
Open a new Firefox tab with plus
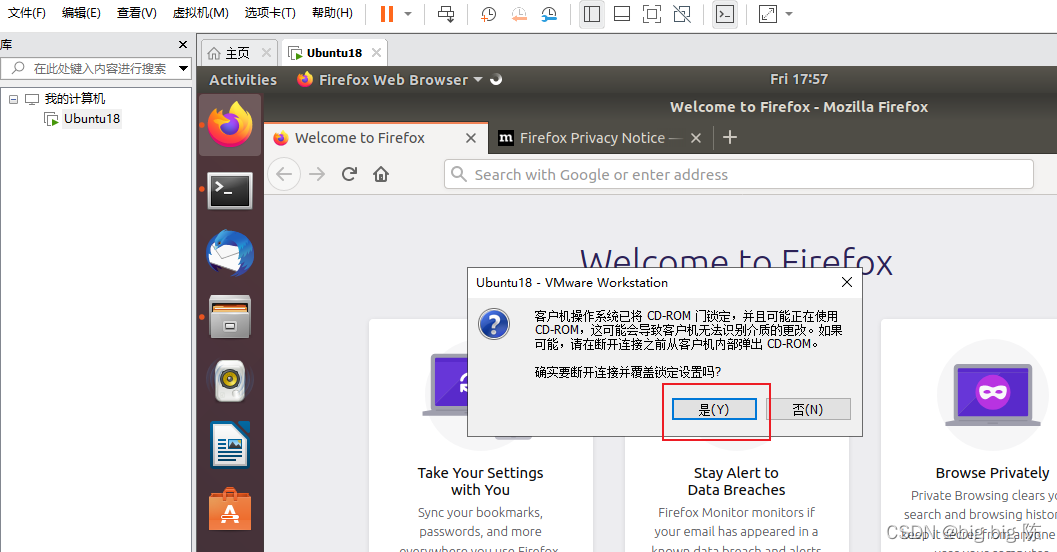(729, 137)
